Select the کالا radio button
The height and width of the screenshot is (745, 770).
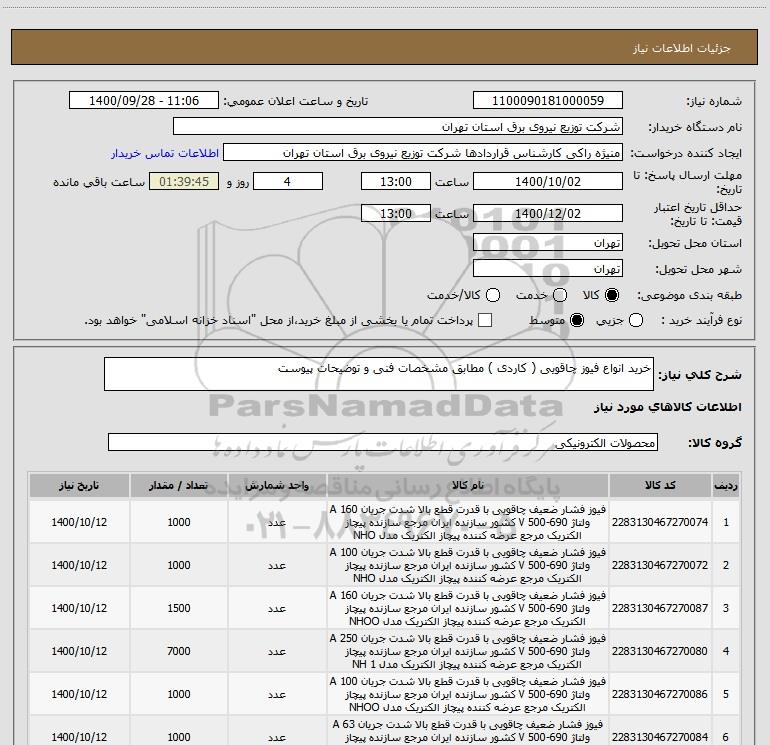(x=612, y=295)
